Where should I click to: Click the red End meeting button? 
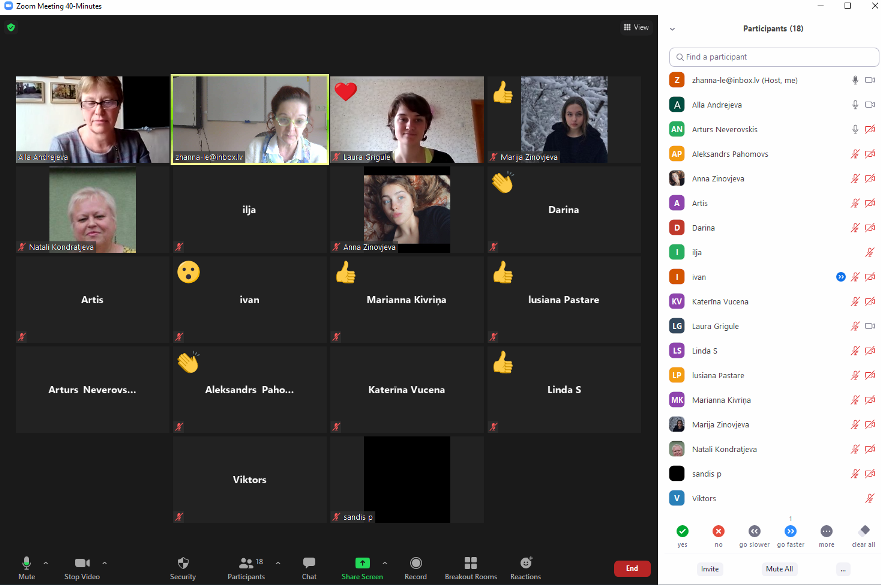[x=632, y=568]
